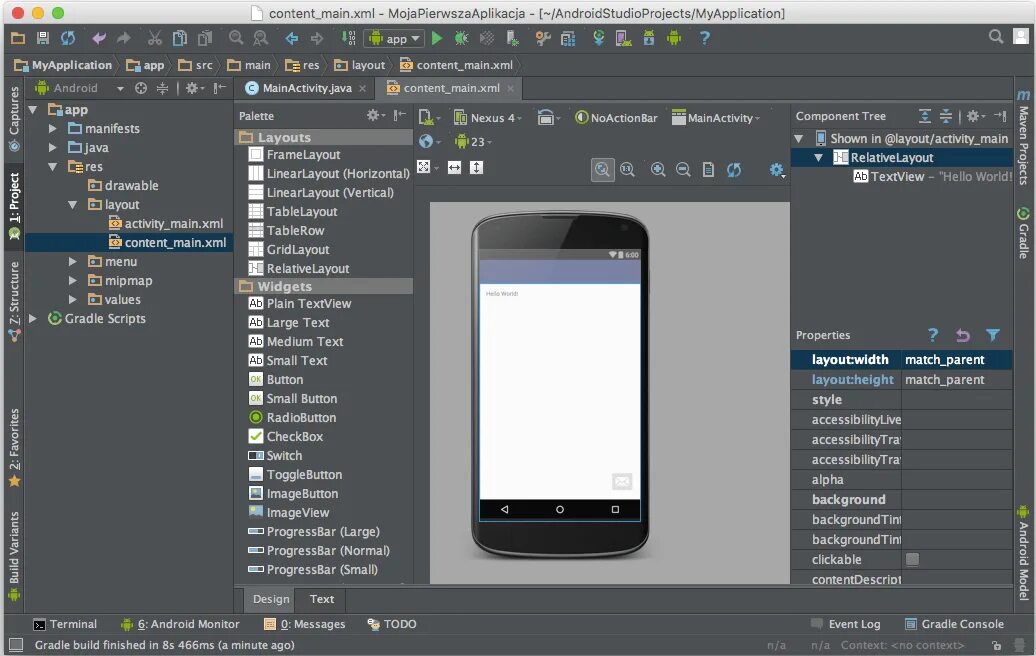1036x656 pixels.
Task: Expand Gradle Scripts node
Action: (32, 318)
